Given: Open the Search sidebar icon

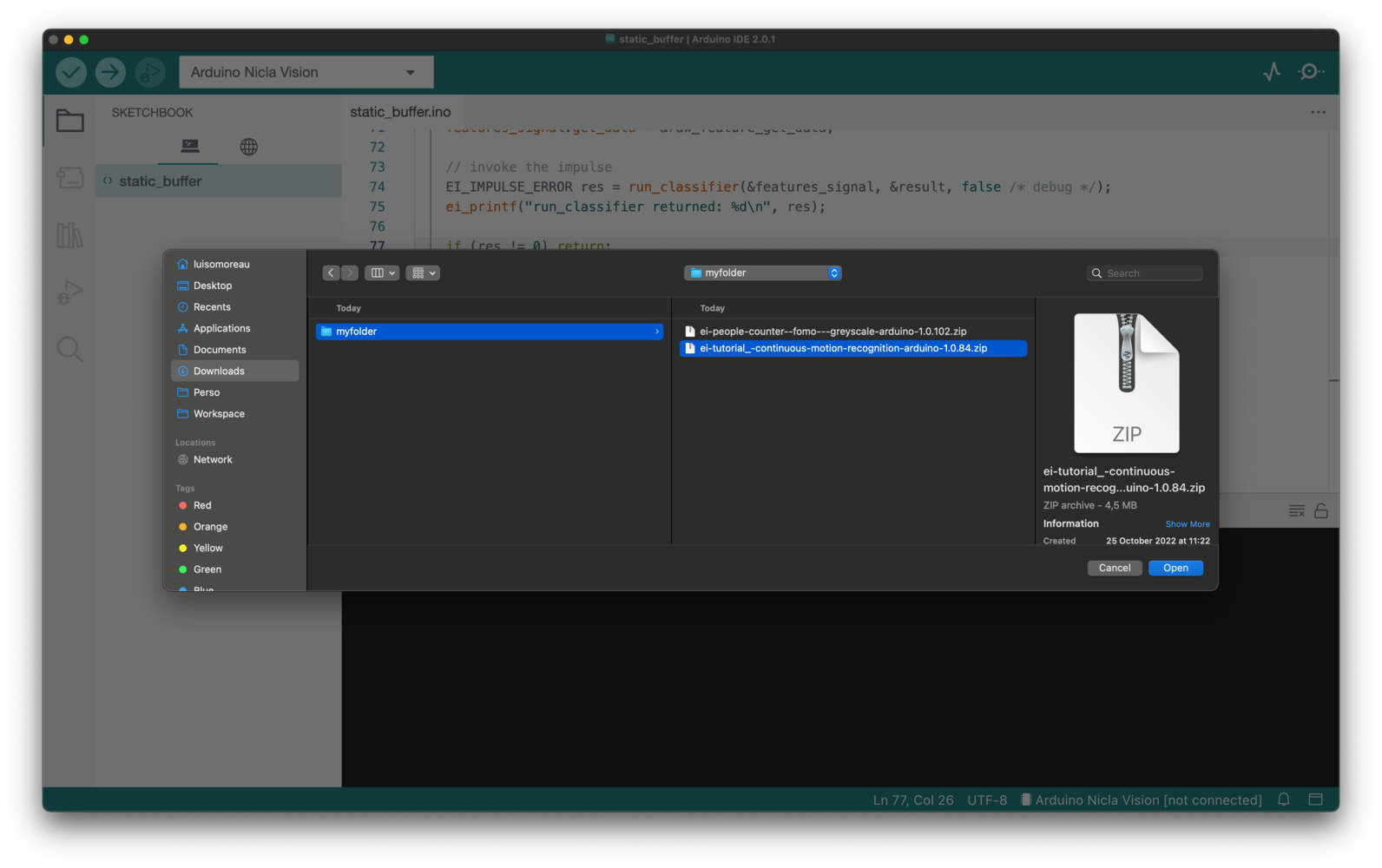Looking at the screenshot, I should (x=69, y=350).
